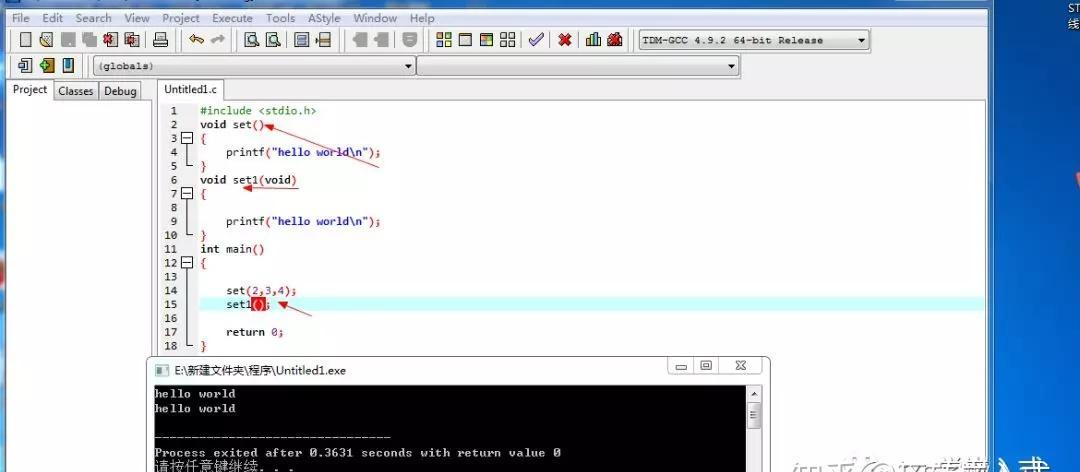
Task: Click the Save All toolbar icon
Action: (x=89, y=40)
